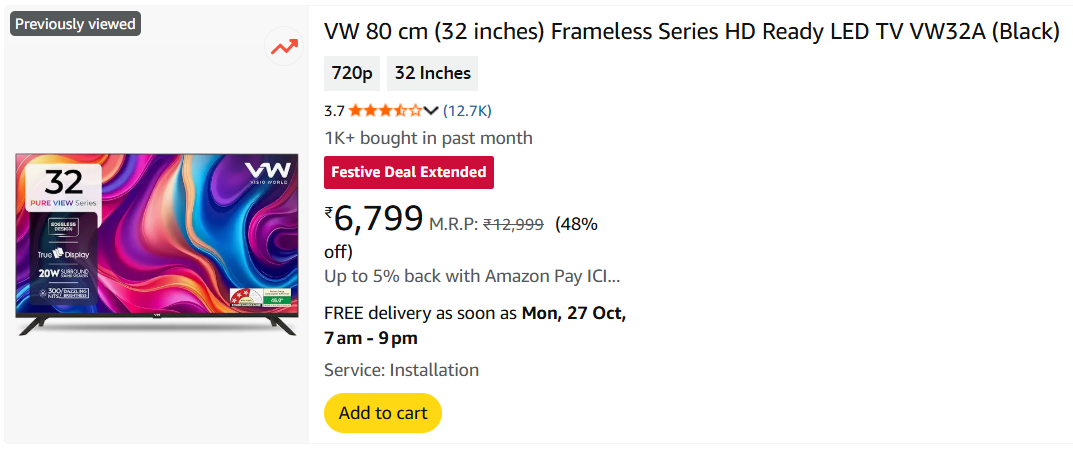This screenshot has width=1073, height=451.
Task: Click the 3.7 rating number
Action: [334, 111]
